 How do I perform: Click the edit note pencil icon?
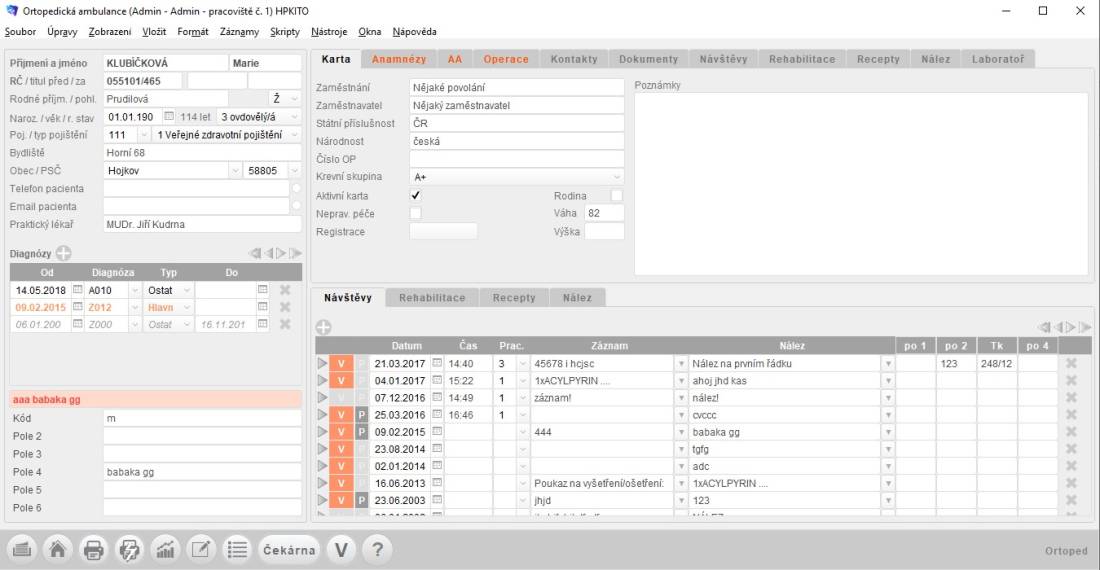click(200, 549)
